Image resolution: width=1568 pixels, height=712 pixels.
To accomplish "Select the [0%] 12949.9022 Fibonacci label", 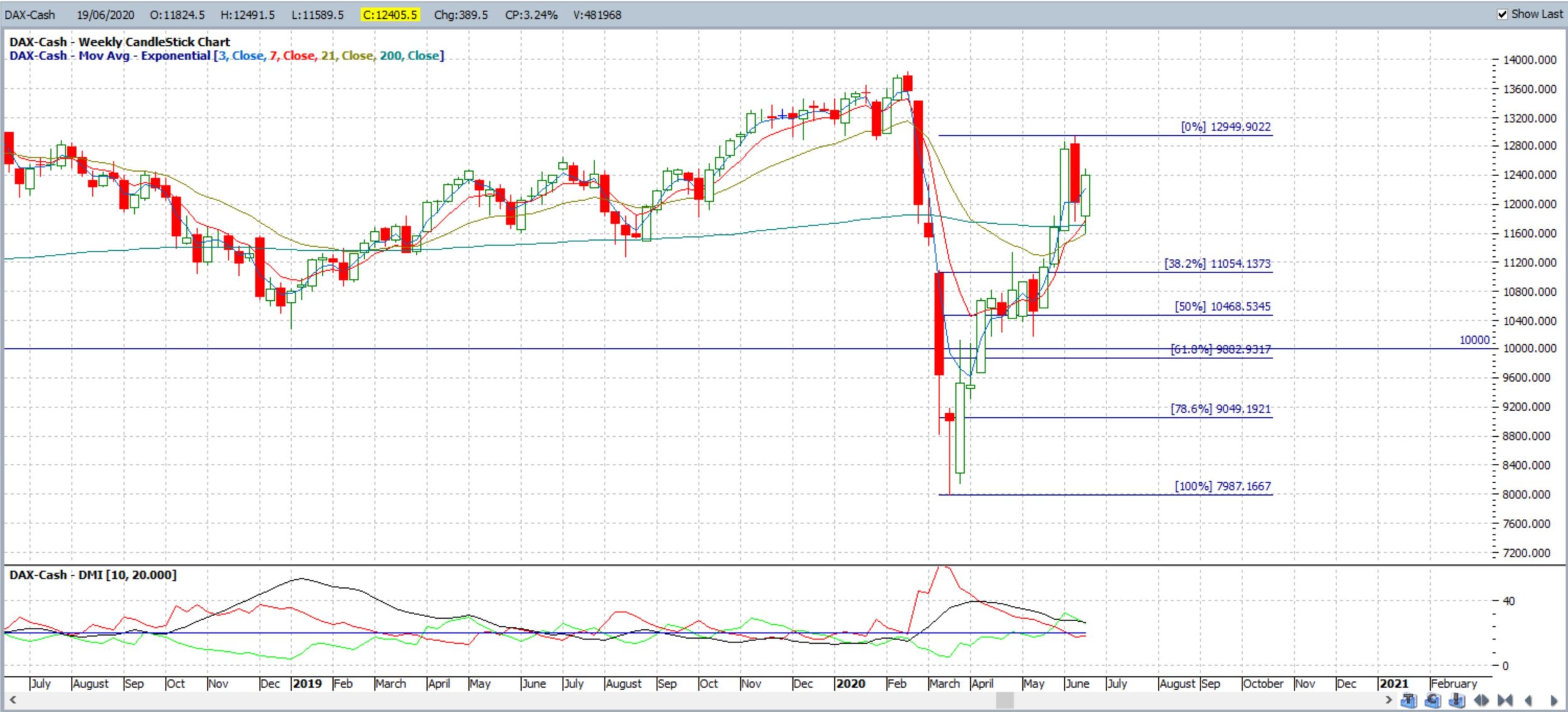I will (1226, 127).
